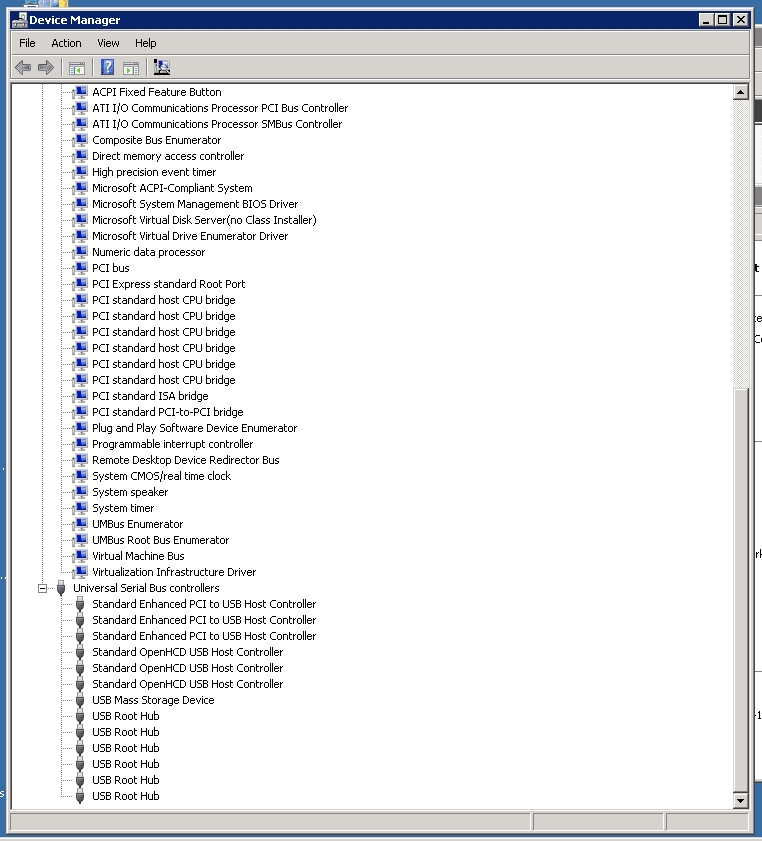The image size is (762, 841).
Task: Open the View menu
Action: (x=108, y=43)
